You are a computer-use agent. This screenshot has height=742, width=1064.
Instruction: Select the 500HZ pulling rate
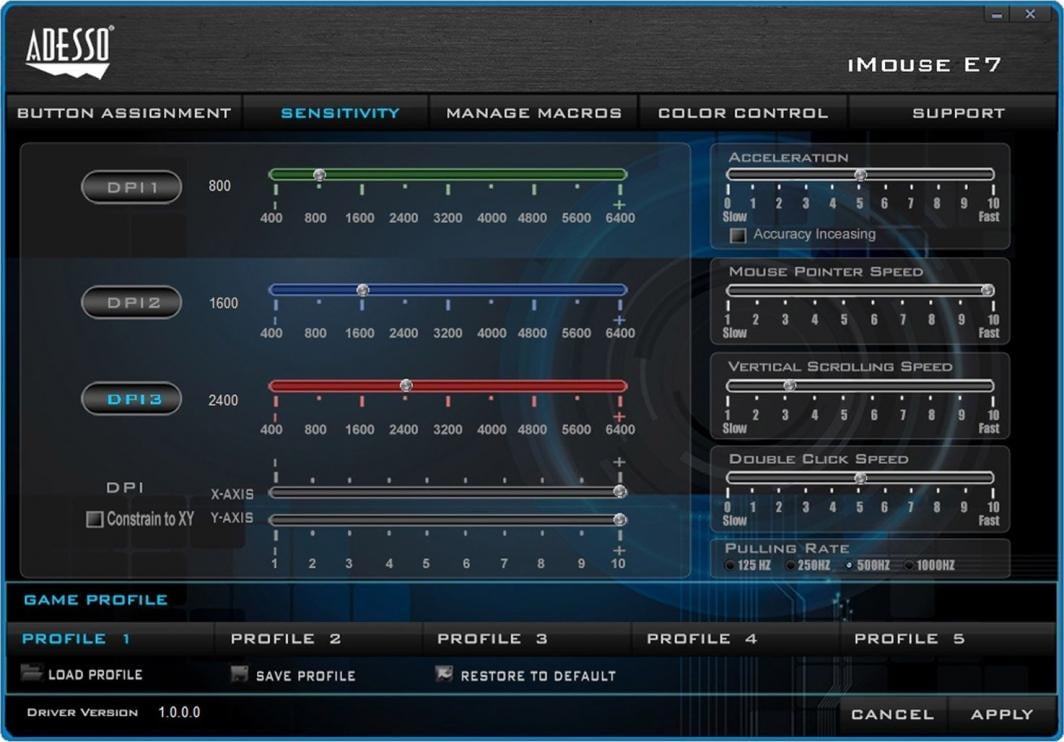(849, 565)
